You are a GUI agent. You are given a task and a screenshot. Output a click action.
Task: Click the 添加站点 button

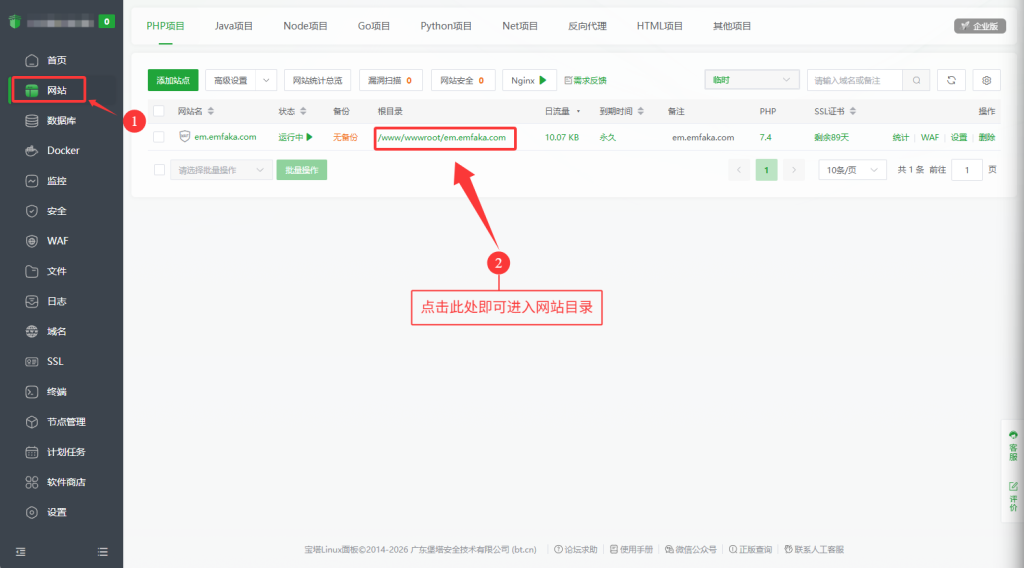[x=173, y=80]
